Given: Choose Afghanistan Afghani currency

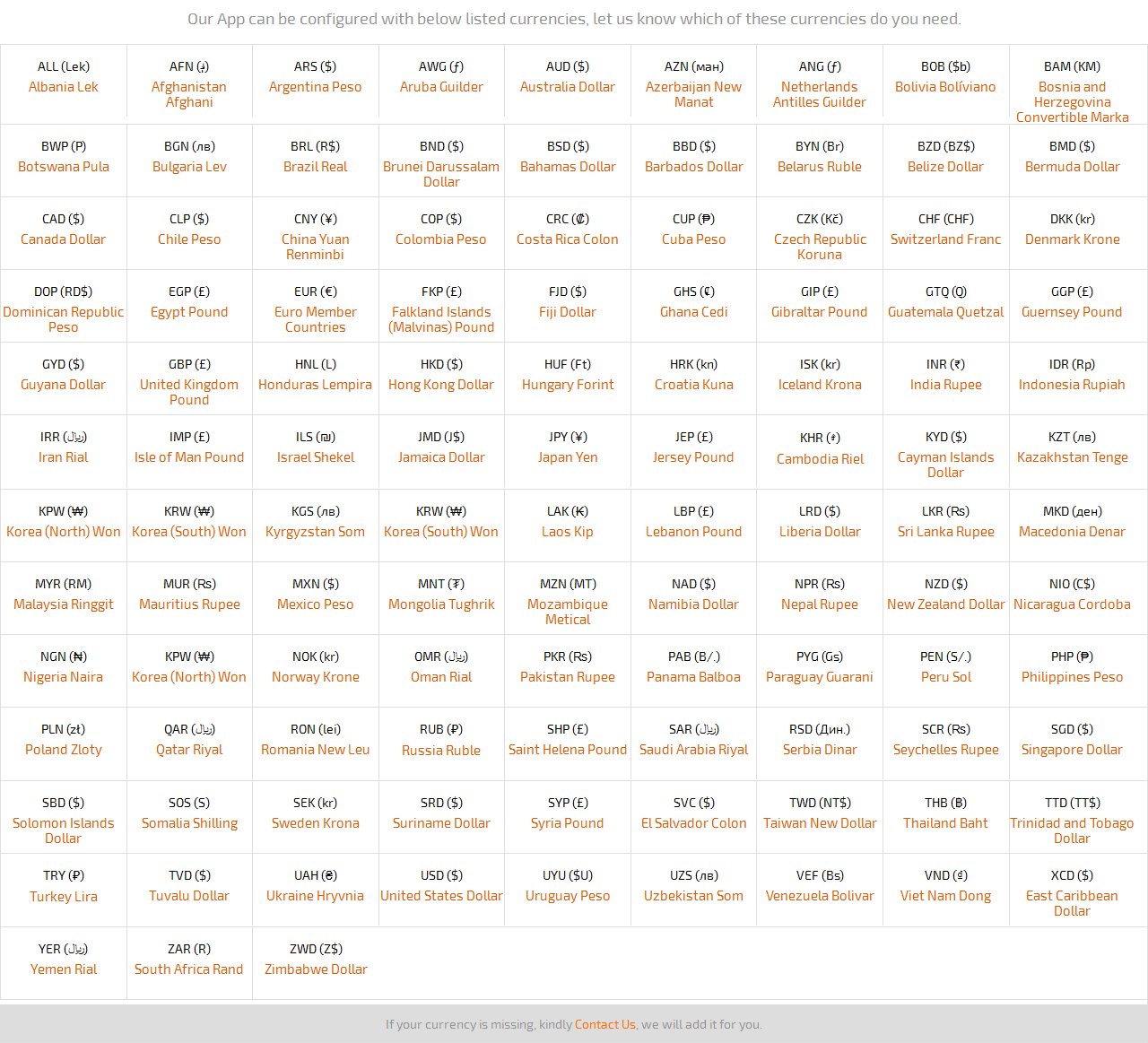Looking at the screenshot, I should pos(189,94).
